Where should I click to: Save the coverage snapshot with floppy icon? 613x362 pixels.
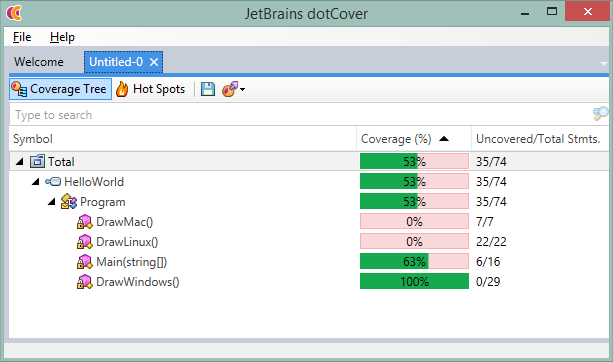click(x=208, y=89)
